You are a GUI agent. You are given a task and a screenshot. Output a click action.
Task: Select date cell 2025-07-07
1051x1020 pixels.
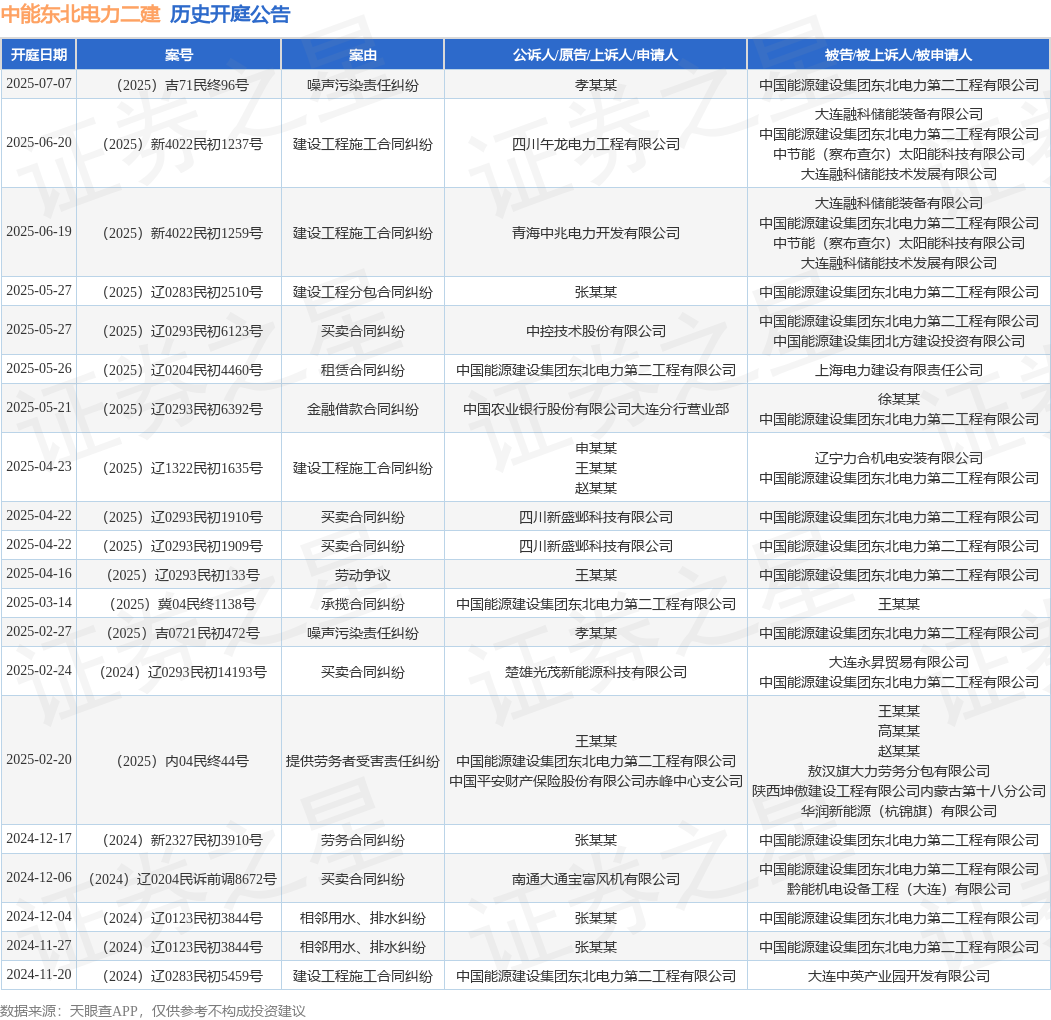click(x=39, y=83)
